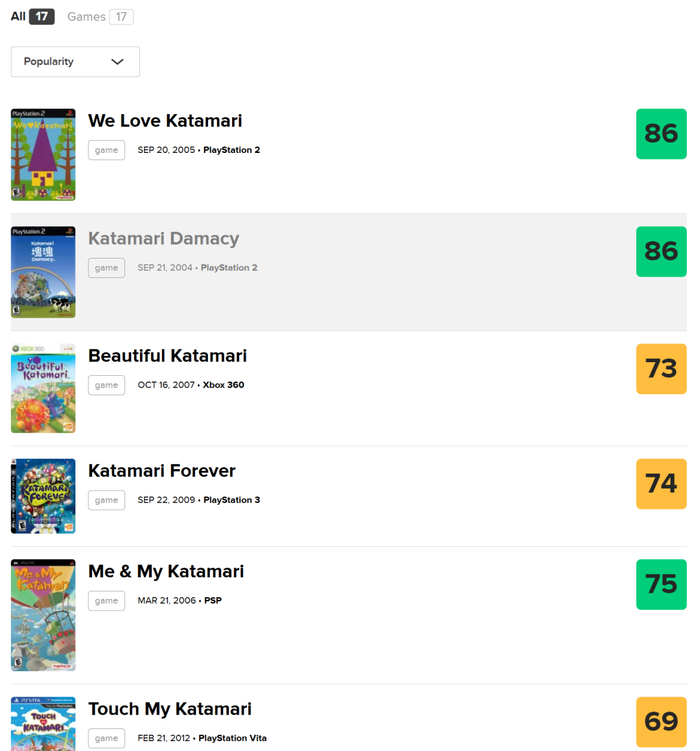The width and height of the screenshot is (700, 751).
Task: Open Katamari Damacy title link
Action: tap(163, 239)
